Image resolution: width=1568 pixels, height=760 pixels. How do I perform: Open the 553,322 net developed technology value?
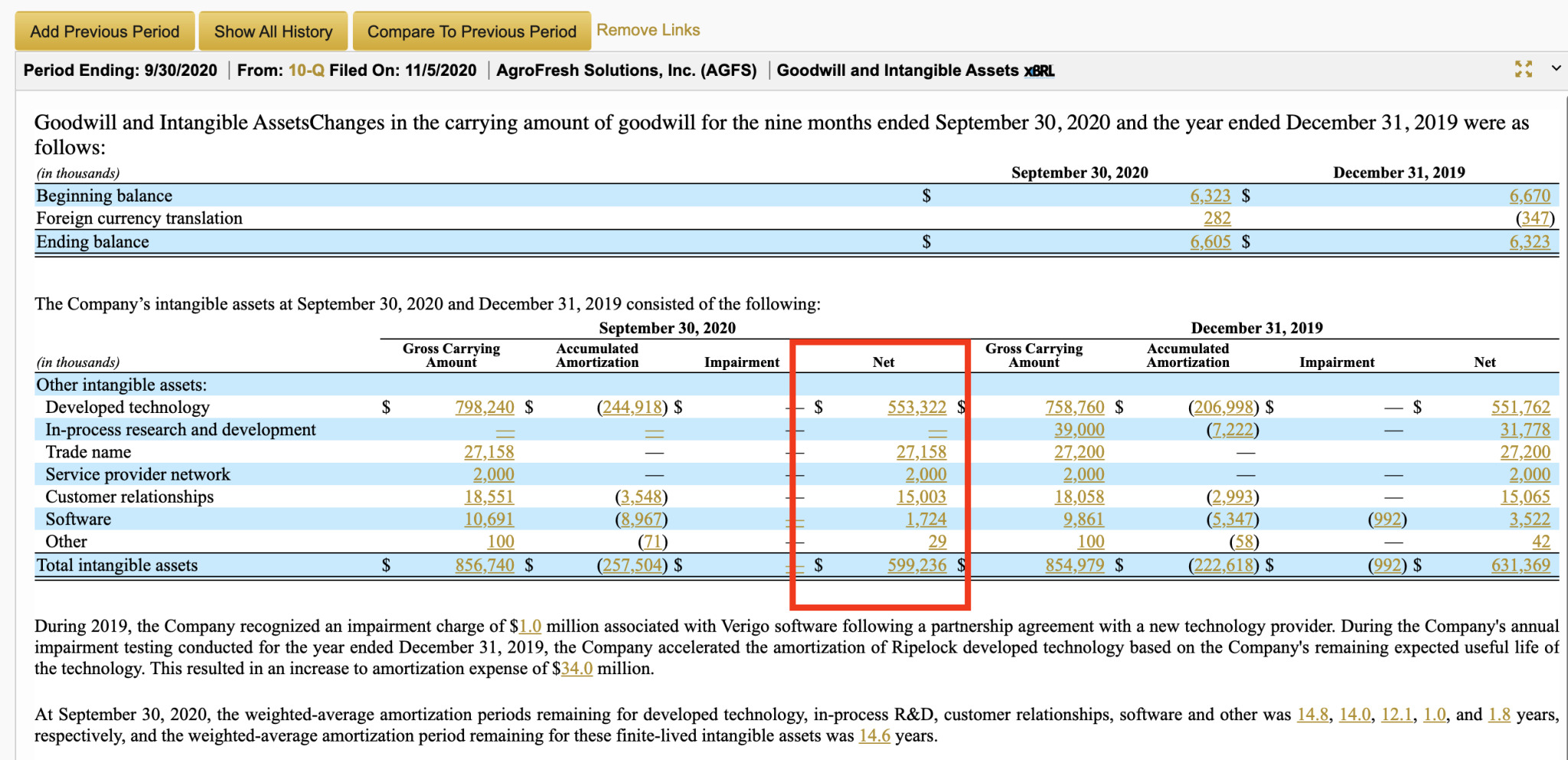pos(916,408)
